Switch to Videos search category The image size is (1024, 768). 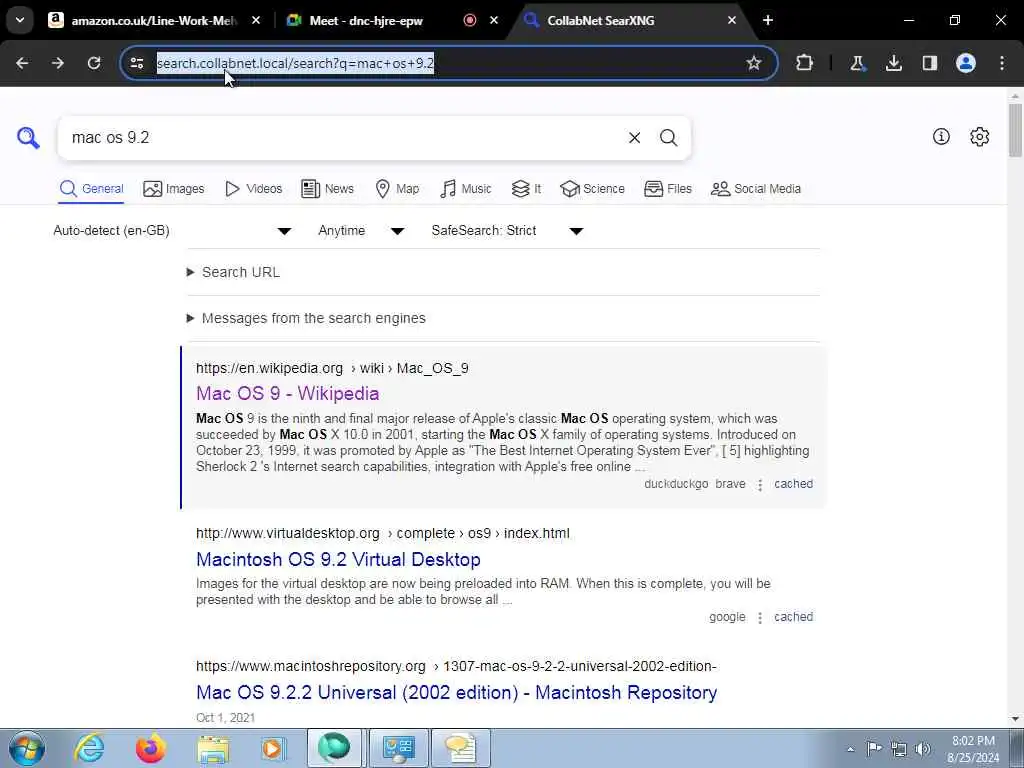click(x=253, y=189)
